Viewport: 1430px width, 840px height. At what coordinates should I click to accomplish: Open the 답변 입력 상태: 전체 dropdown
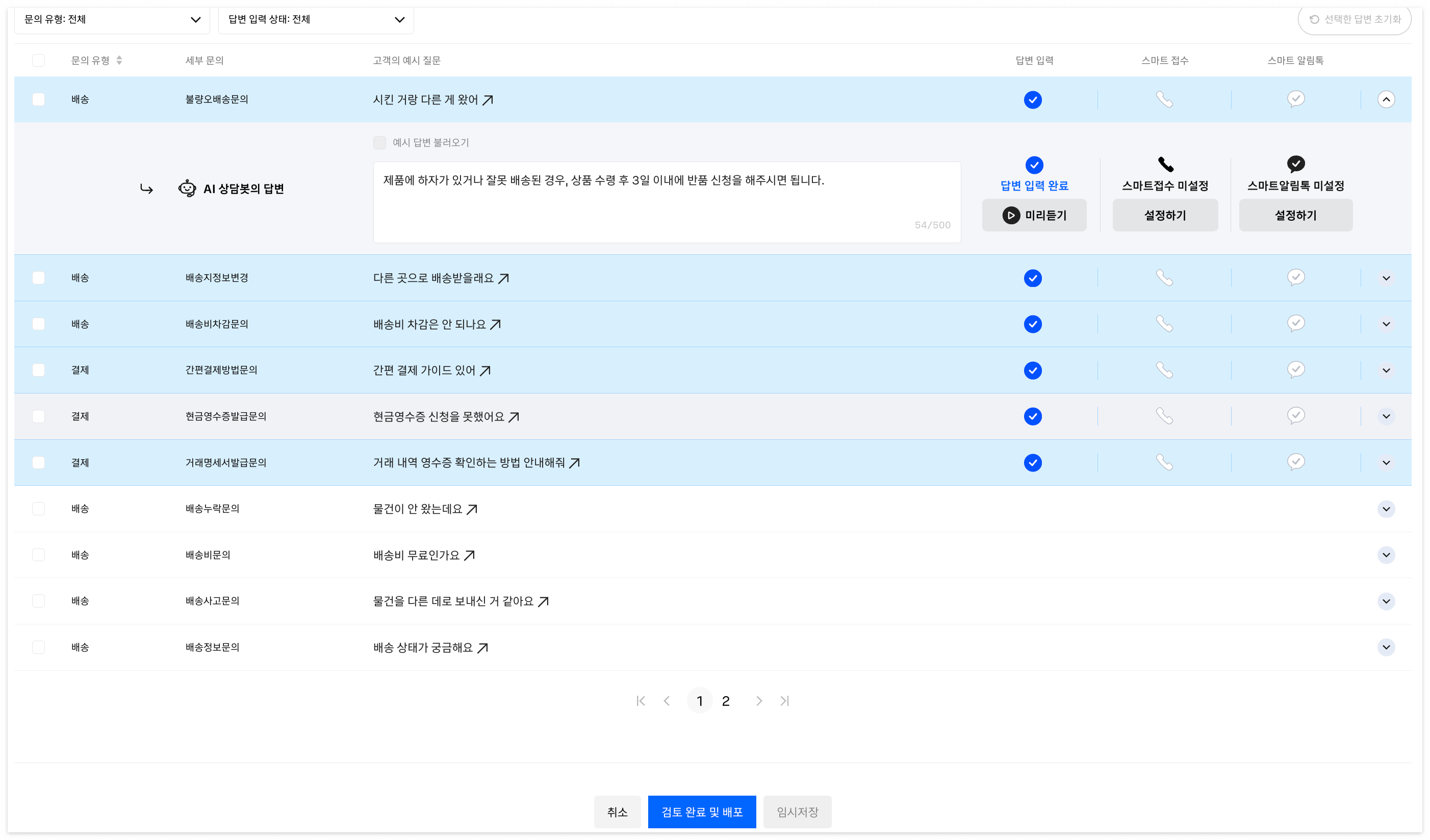[316, 20]
